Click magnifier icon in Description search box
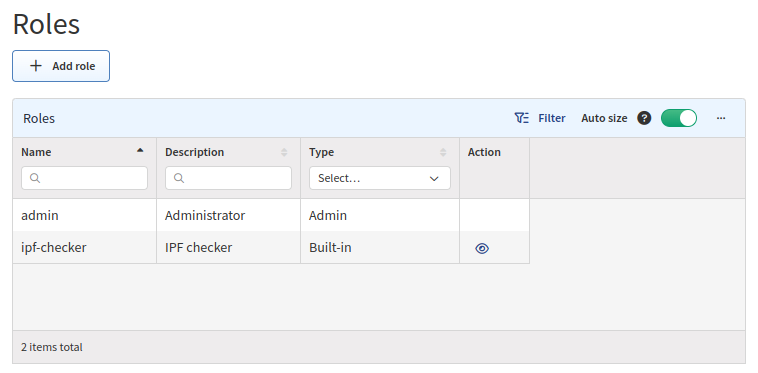This screenshot has height=373, width=758. 179,178
